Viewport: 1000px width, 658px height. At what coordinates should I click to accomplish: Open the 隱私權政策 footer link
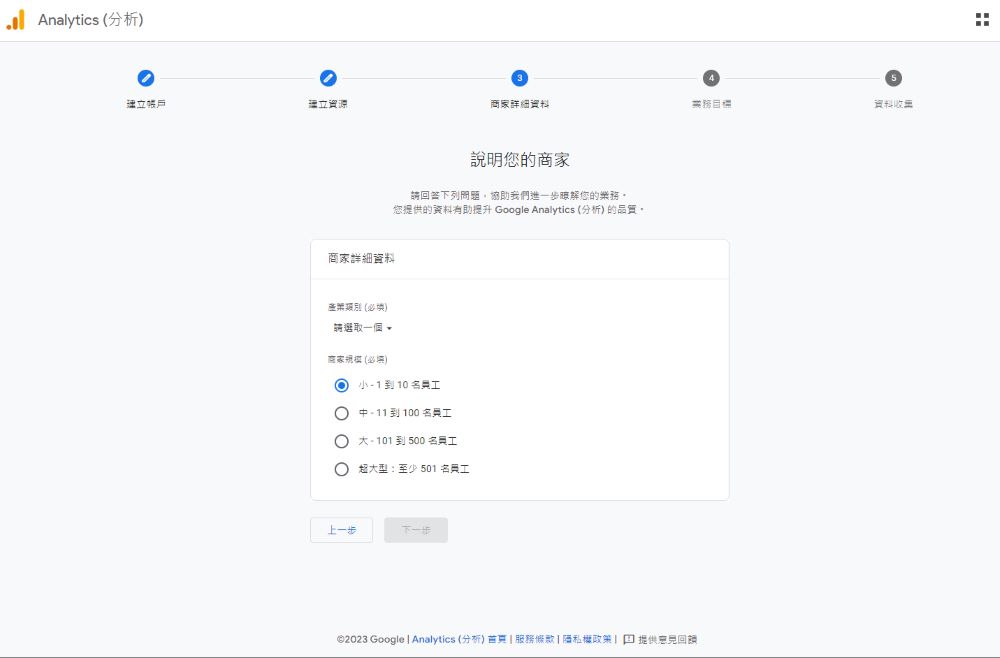click(x=587, y=640)
